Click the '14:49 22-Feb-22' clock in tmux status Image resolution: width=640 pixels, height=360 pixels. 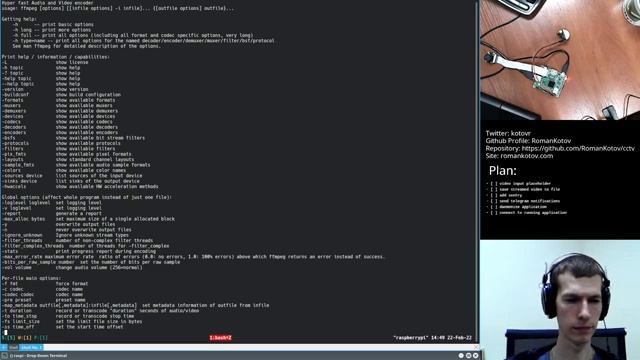451,338
